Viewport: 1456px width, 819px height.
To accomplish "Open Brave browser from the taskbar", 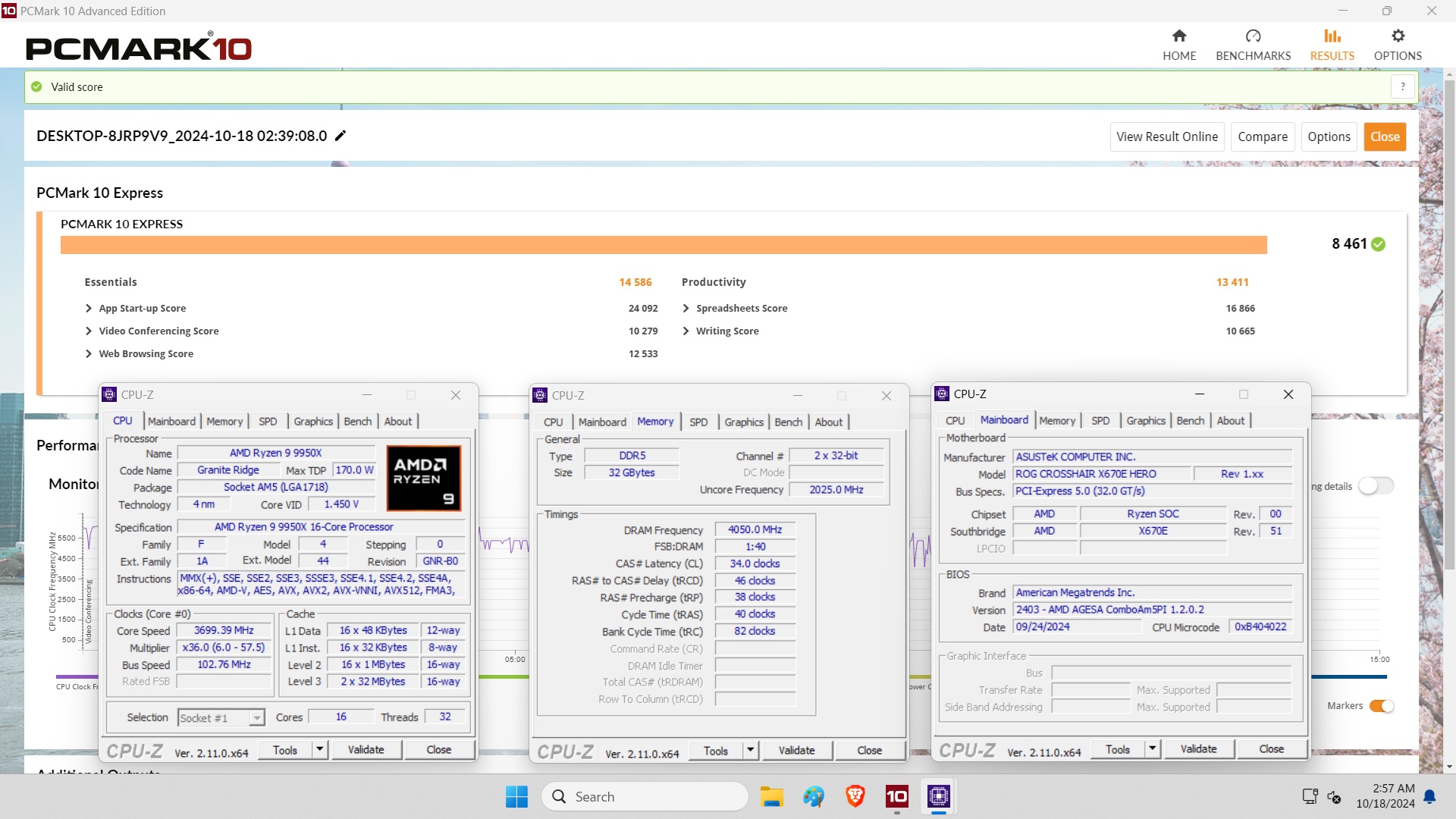I will point(855,796).
